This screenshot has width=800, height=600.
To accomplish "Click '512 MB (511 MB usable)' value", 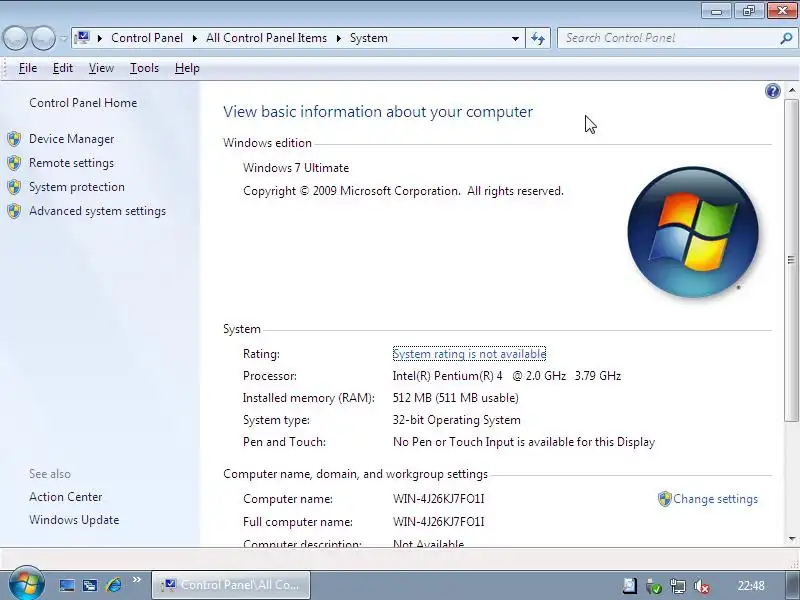I will [456, 398].
